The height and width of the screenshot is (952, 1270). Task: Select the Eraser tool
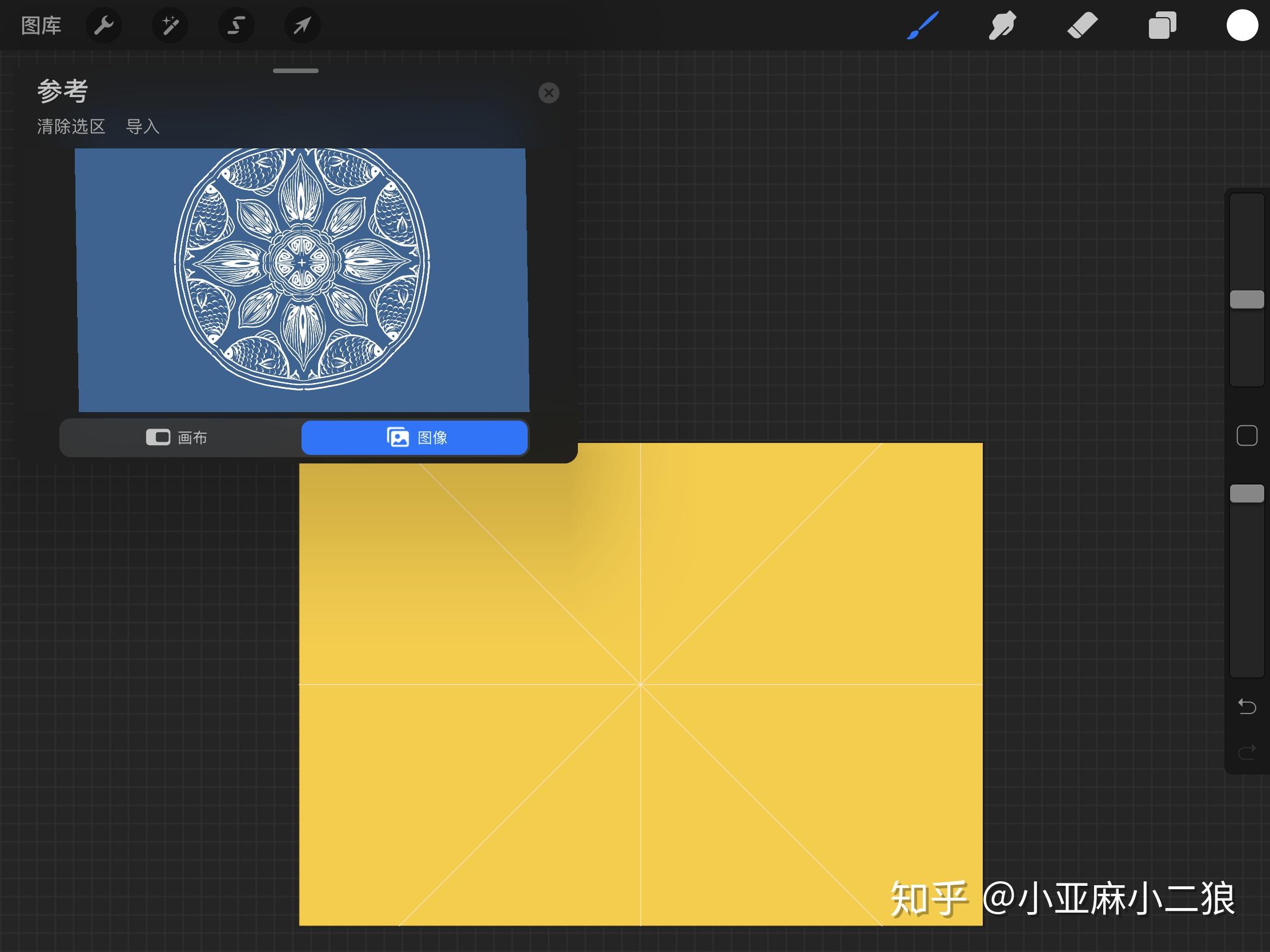click(x=1082, y=25)
